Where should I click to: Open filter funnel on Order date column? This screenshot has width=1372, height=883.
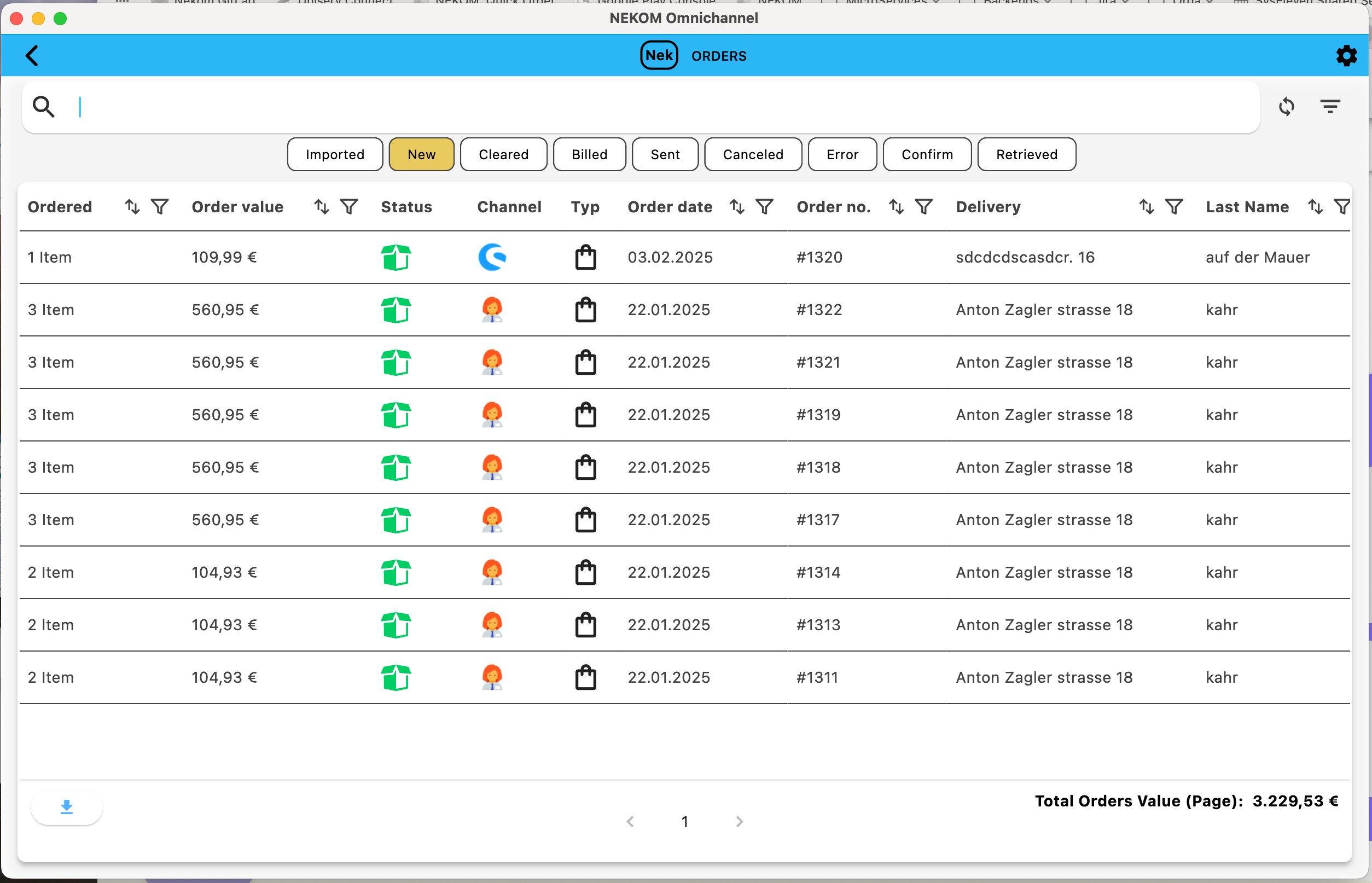tap(764, 206)
